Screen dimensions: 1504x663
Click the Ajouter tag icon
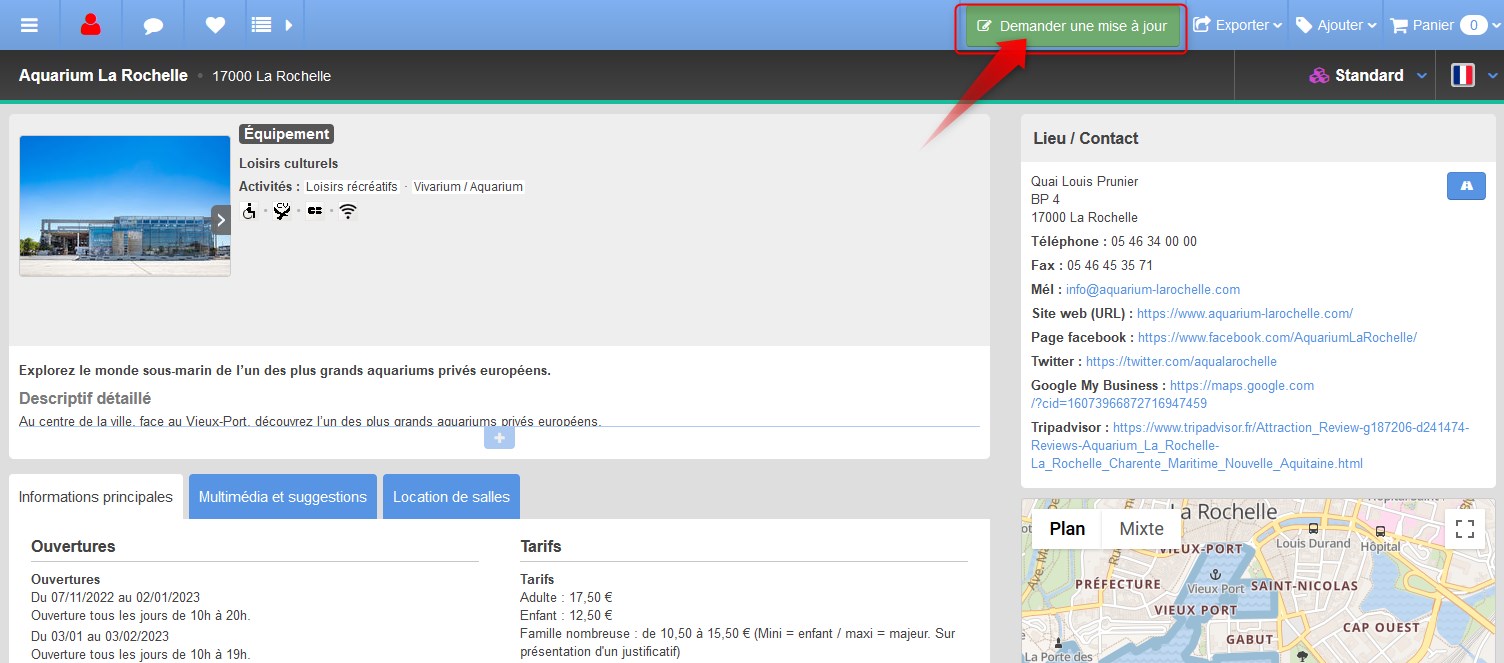click(x=1305, y=25)
